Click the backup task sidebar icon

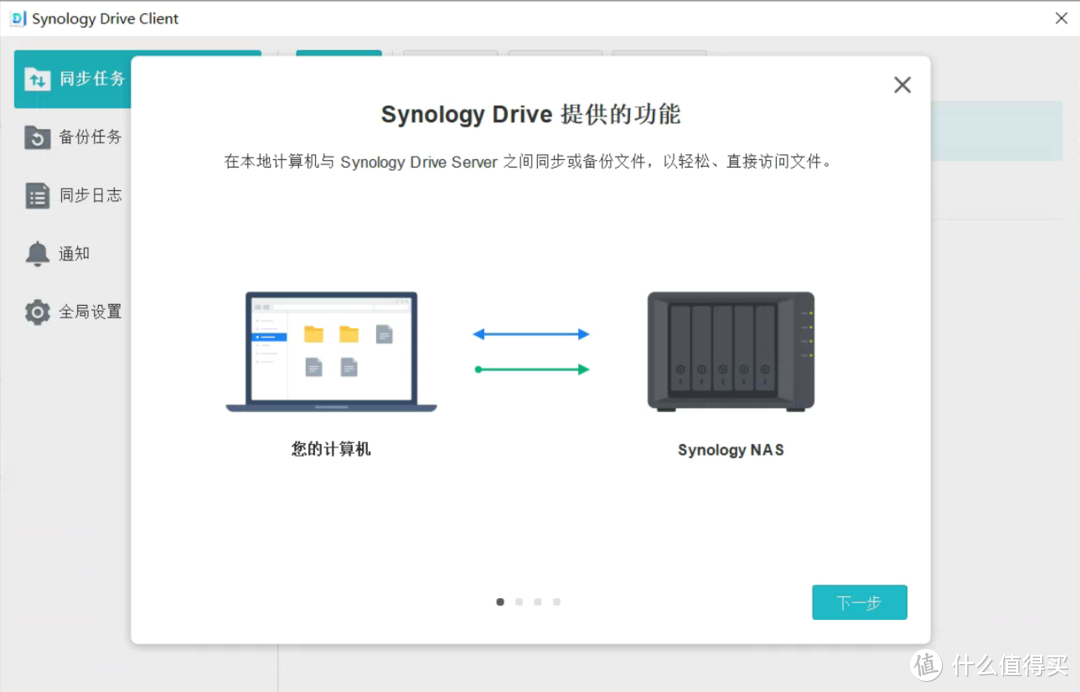(x=37, y=137)
